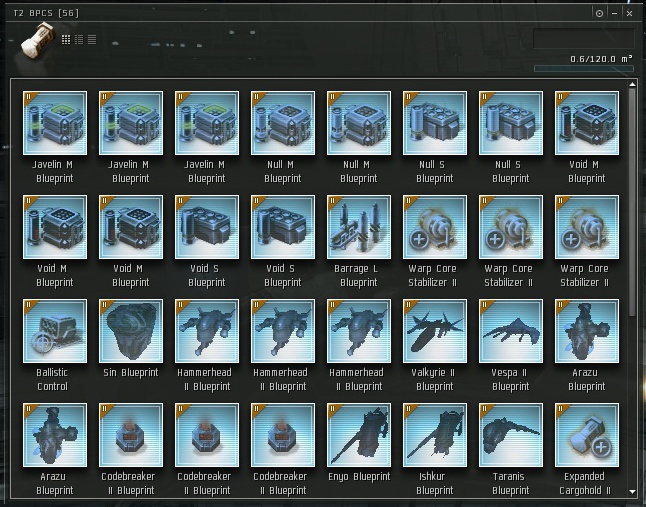Select the Taranis Blueprint icon
This screenshot has width=646, height=507.
click(511, 435)
